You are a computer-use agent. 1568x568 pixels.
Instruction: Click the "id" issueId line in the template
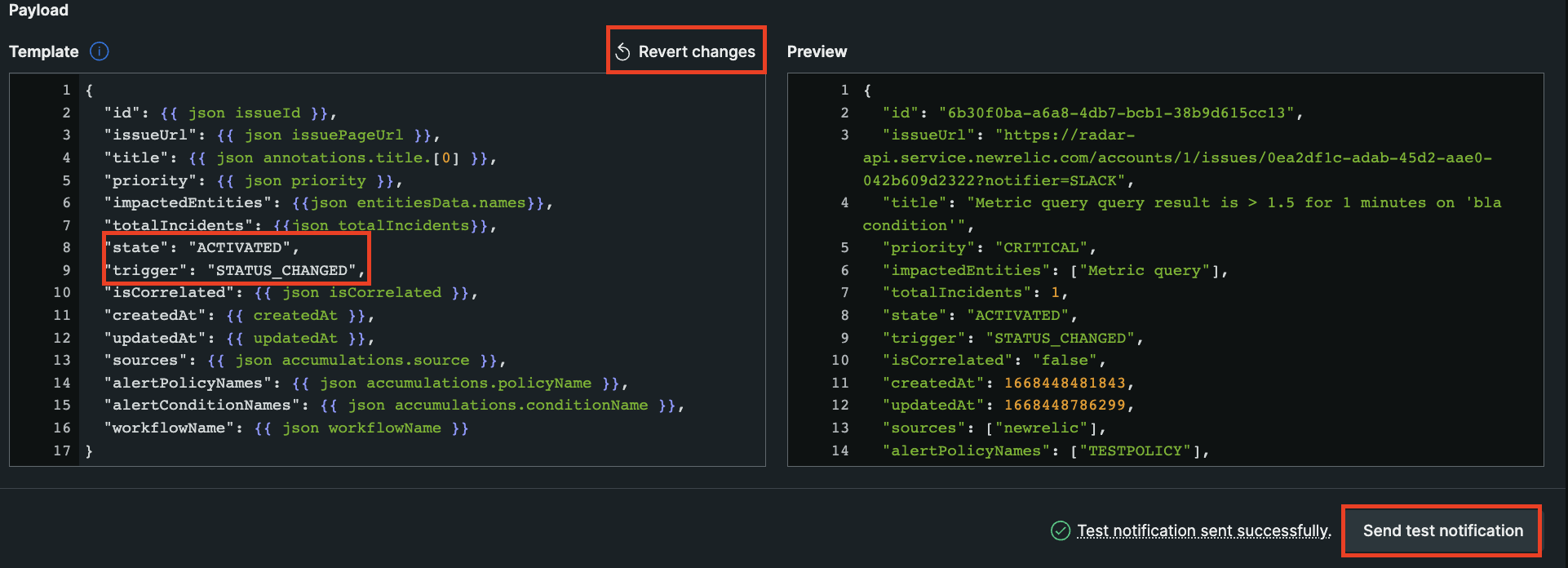click(219, 113)
